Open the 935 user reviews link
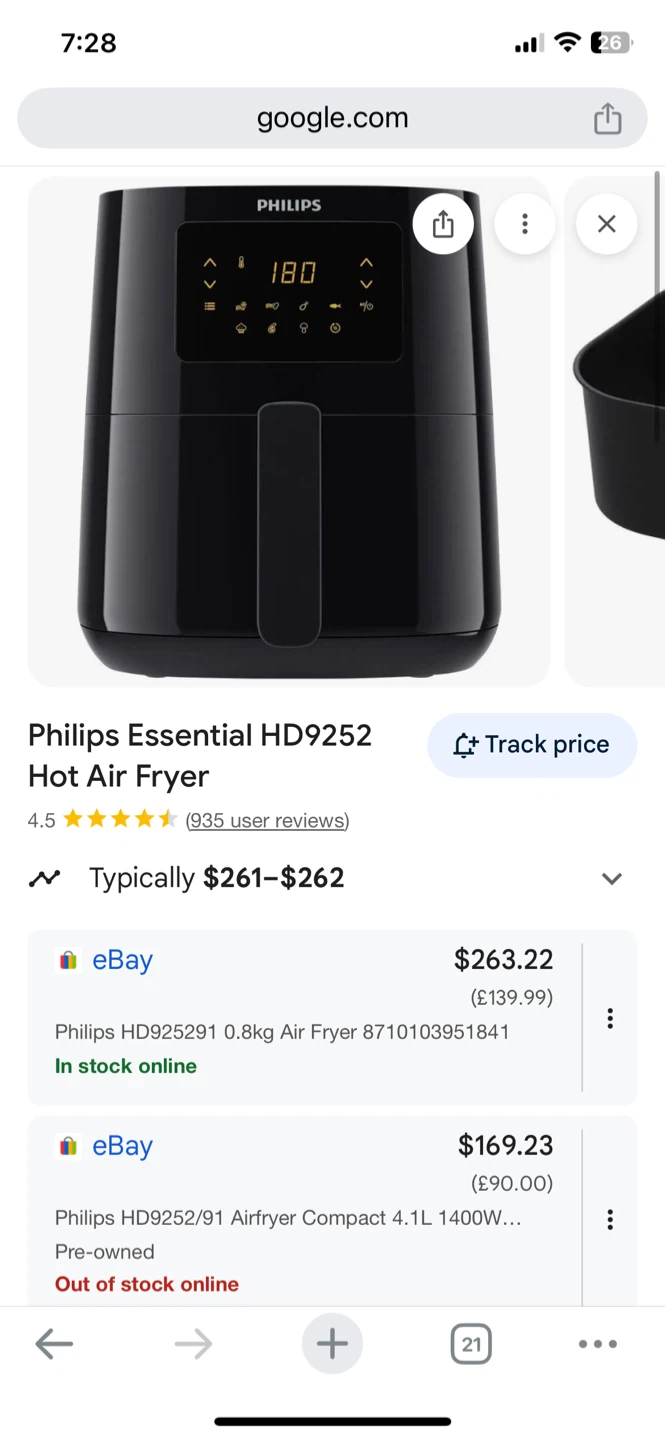Screen dimensions: 665x1440 pyautogui.click(x=267, y=820)
